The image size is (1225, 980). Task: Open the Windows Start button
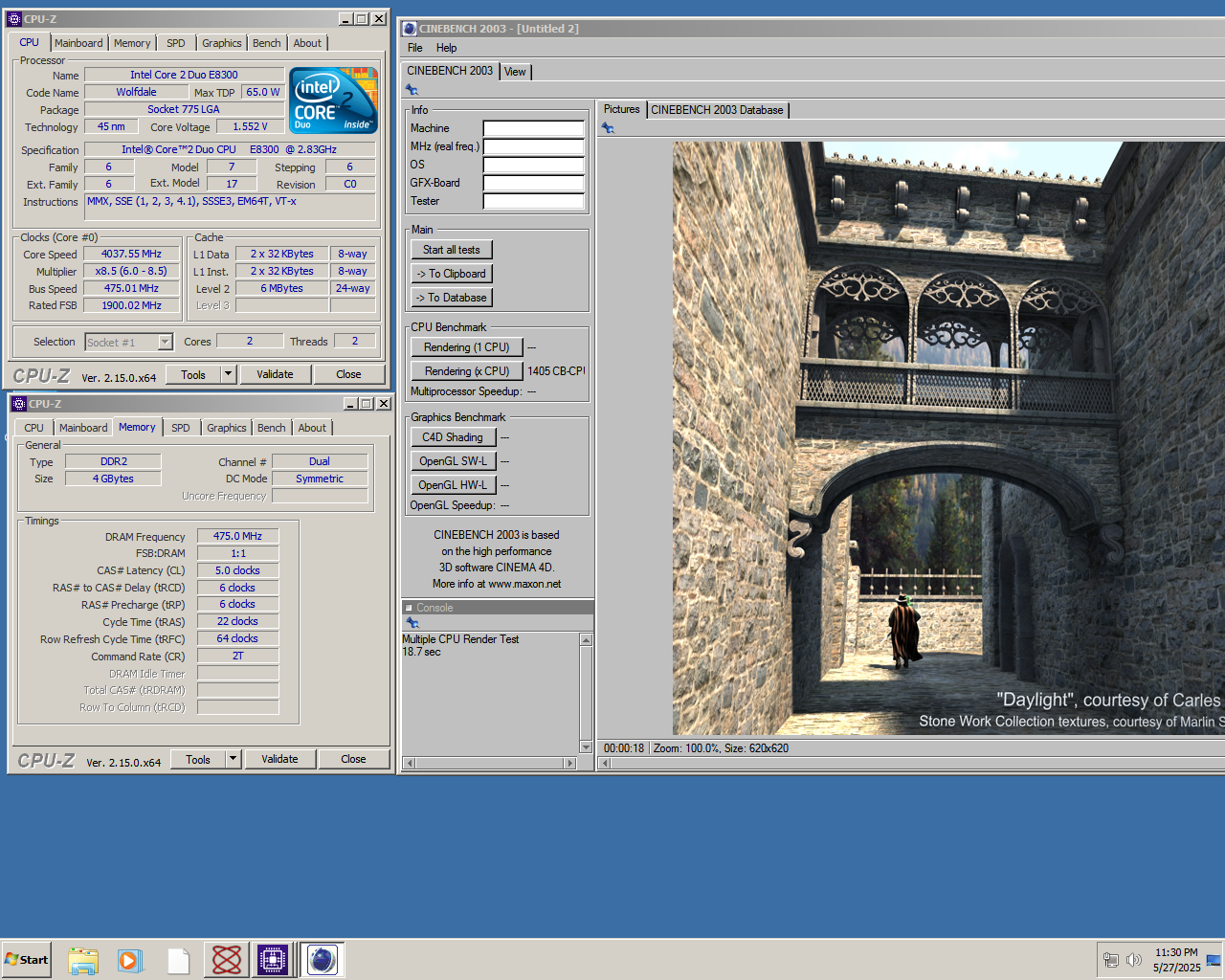(x=27, y=960)
